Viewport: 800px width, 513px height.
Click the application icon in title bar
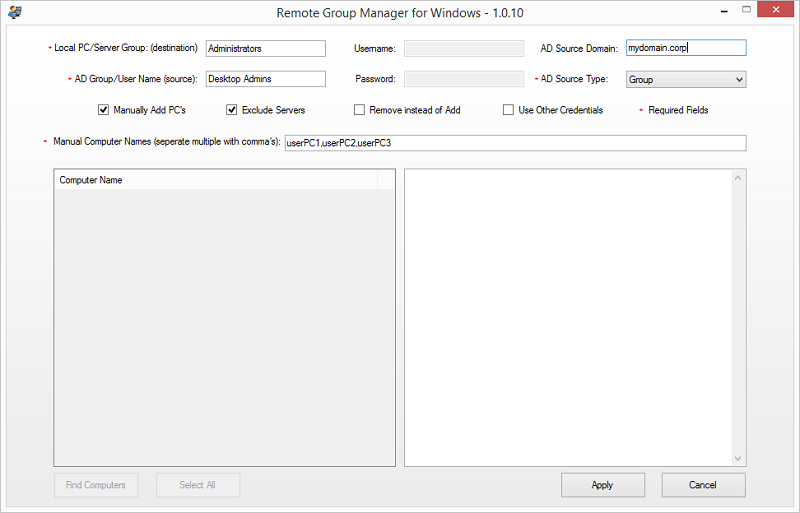tap(15, 12)
